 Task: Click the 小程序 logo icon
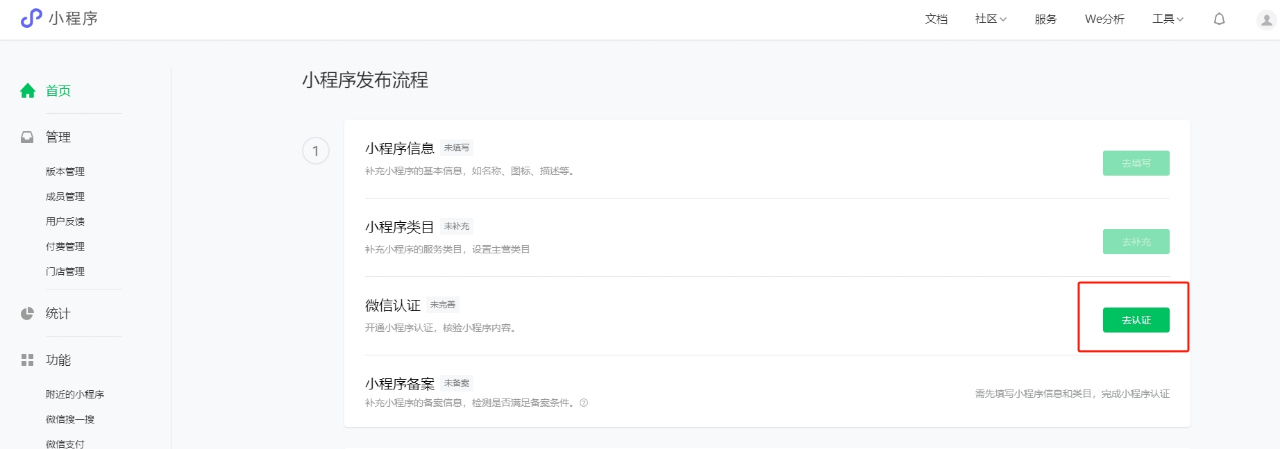click(x=31, y=18)
